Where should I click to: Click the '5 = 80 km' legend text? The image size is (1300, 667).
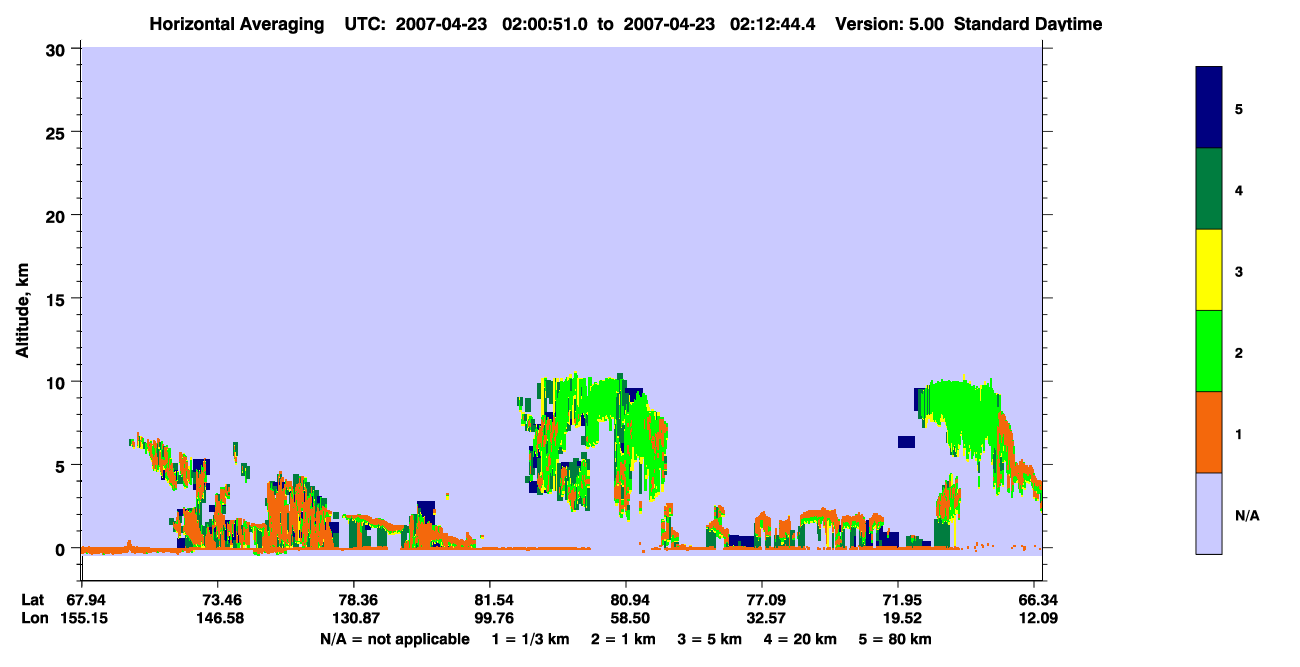pyautogui.click(x=895, y=639)
